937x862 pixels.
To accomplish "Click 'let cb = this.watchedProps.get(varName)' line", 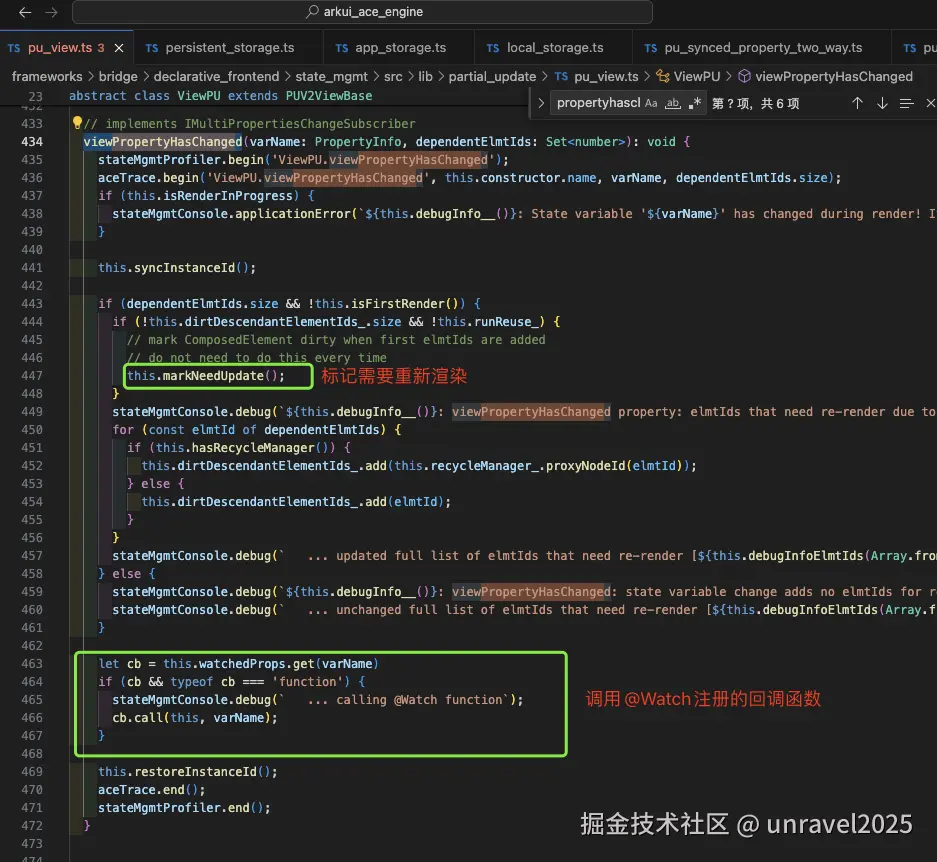I will click(238, 664).
